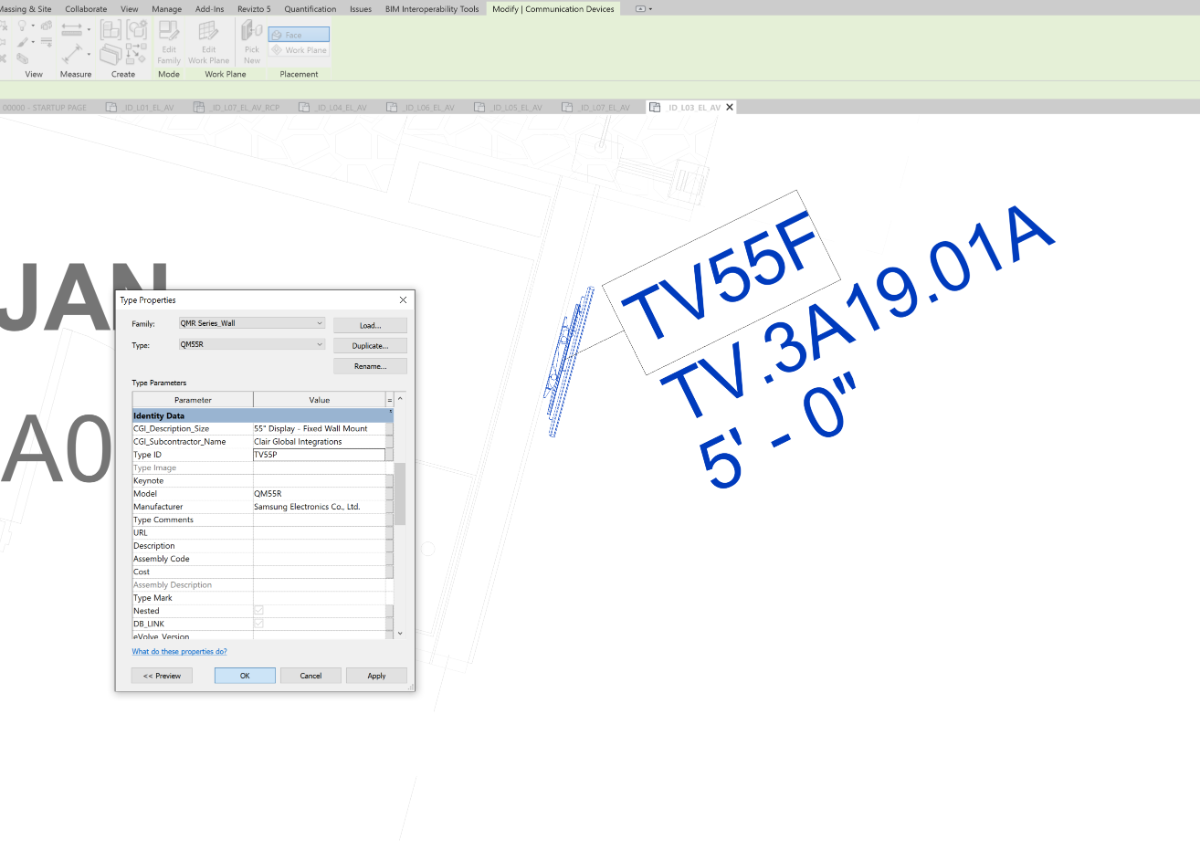Collapse the Identity Data parameter group
Screen dimensions: 1200x861
[x=390, y=413]
